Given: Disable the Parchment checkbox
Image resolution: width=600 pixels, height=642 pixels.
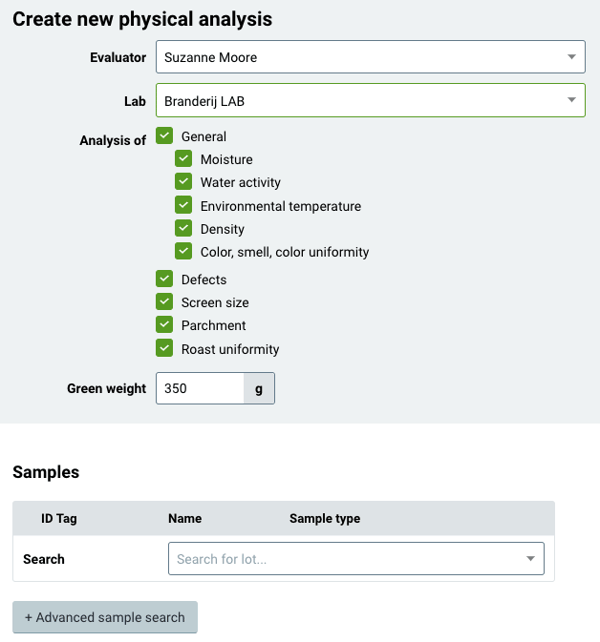Looking at the screenshot, I should click(x=164, y=325).
